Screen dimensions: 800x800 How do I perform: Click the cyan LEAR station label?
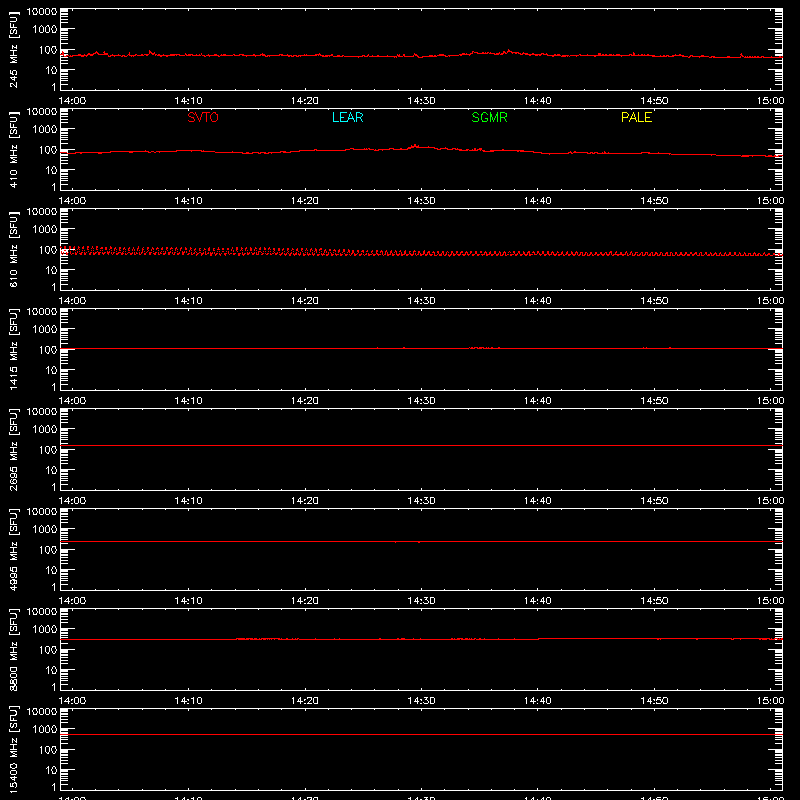(x=347, y=117)
